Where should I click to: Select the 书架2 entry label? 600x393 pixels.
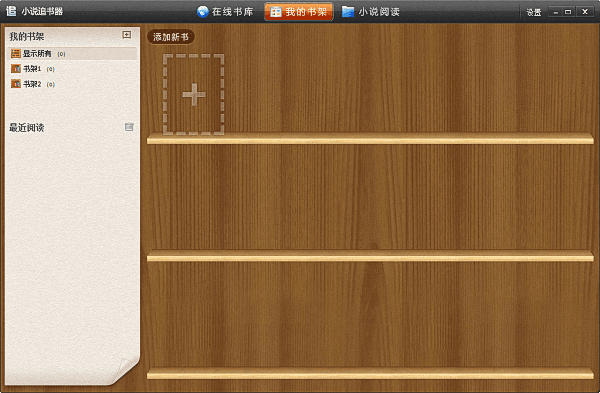(x=32, y=84)
